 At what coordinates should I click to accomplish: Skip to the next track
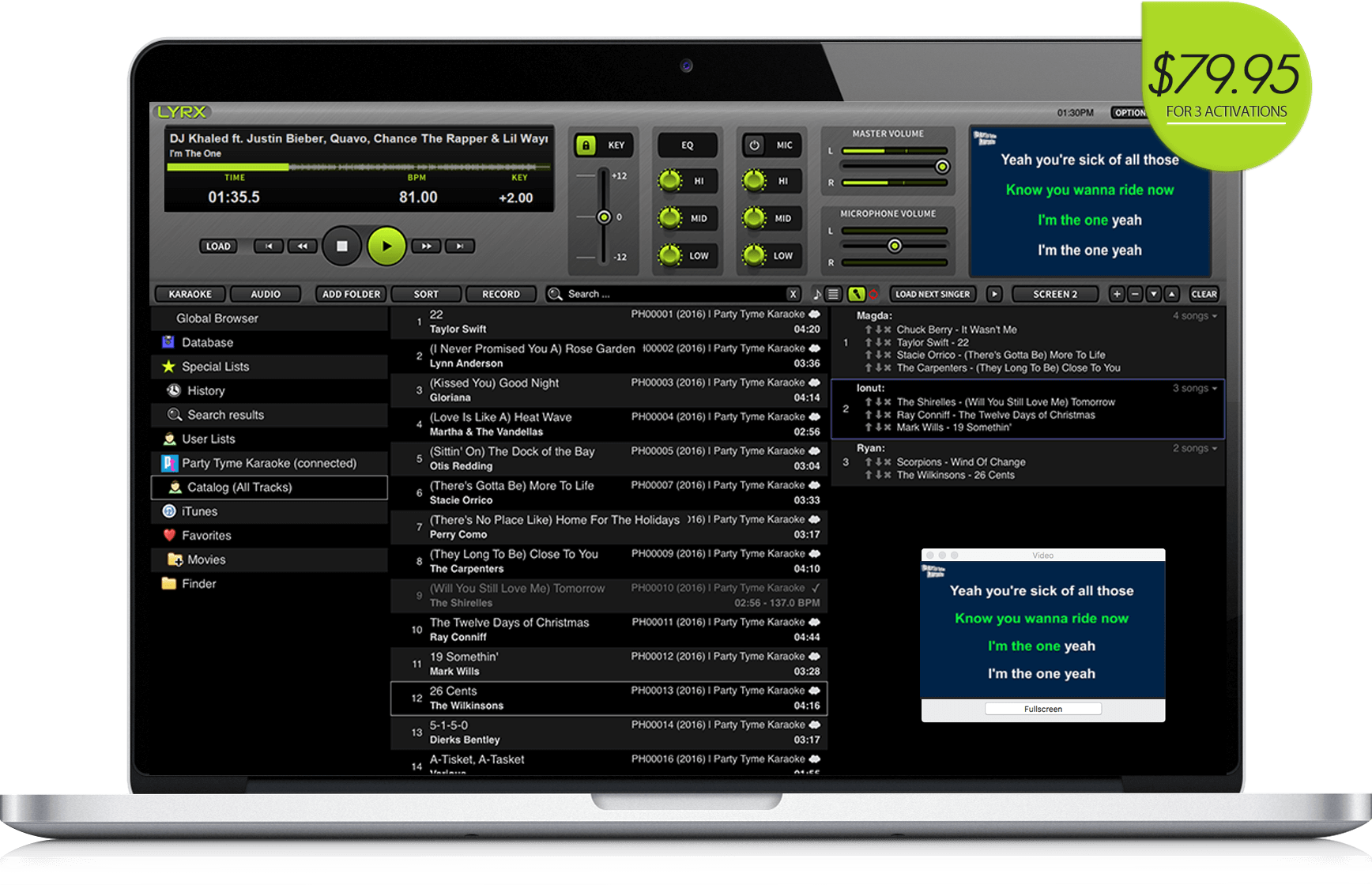tap(460, 247)
